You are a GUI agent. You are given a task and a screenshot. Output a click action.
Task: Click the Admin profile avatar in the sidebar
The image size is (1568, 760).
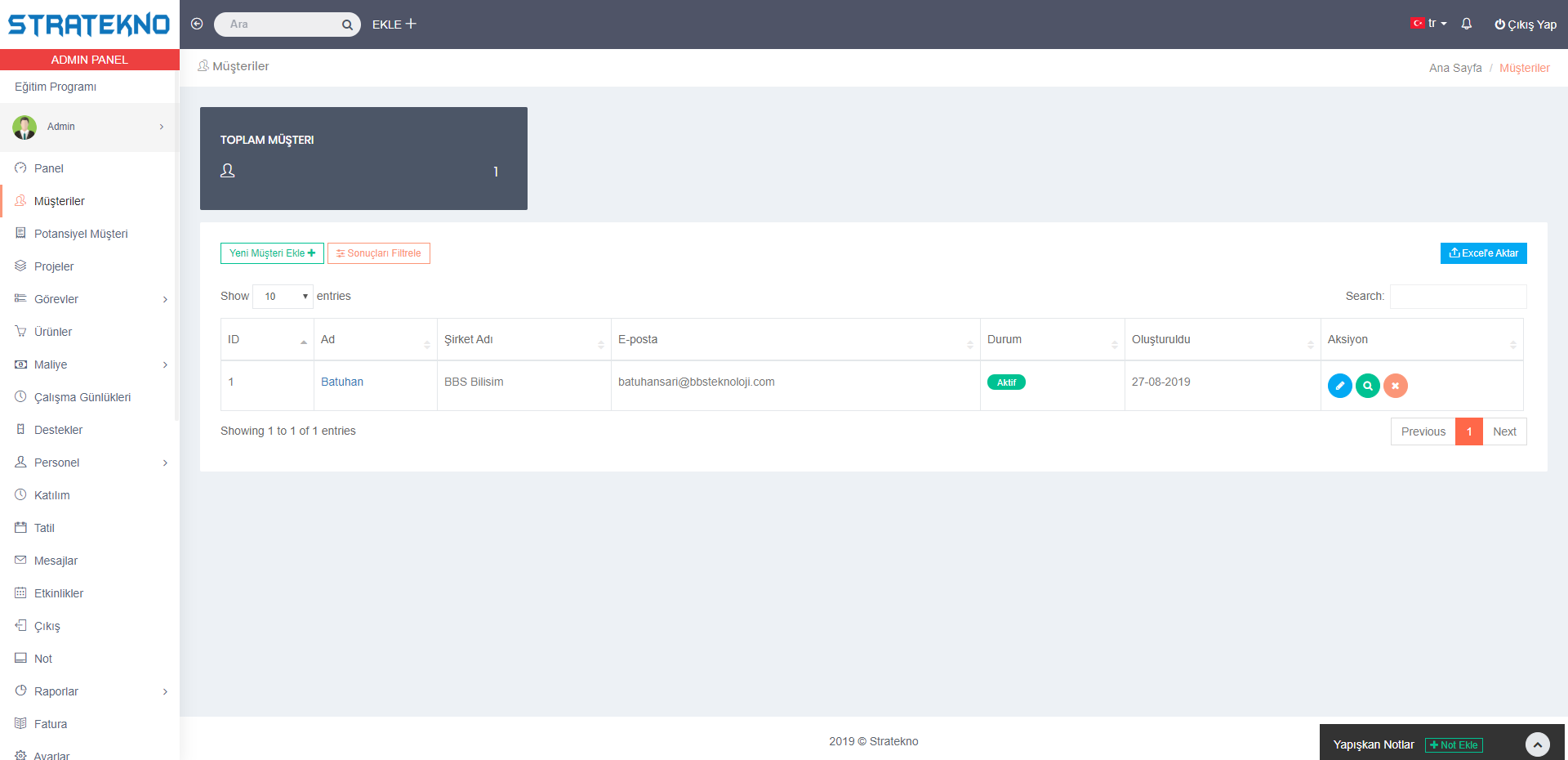click(x=24, y=127)
